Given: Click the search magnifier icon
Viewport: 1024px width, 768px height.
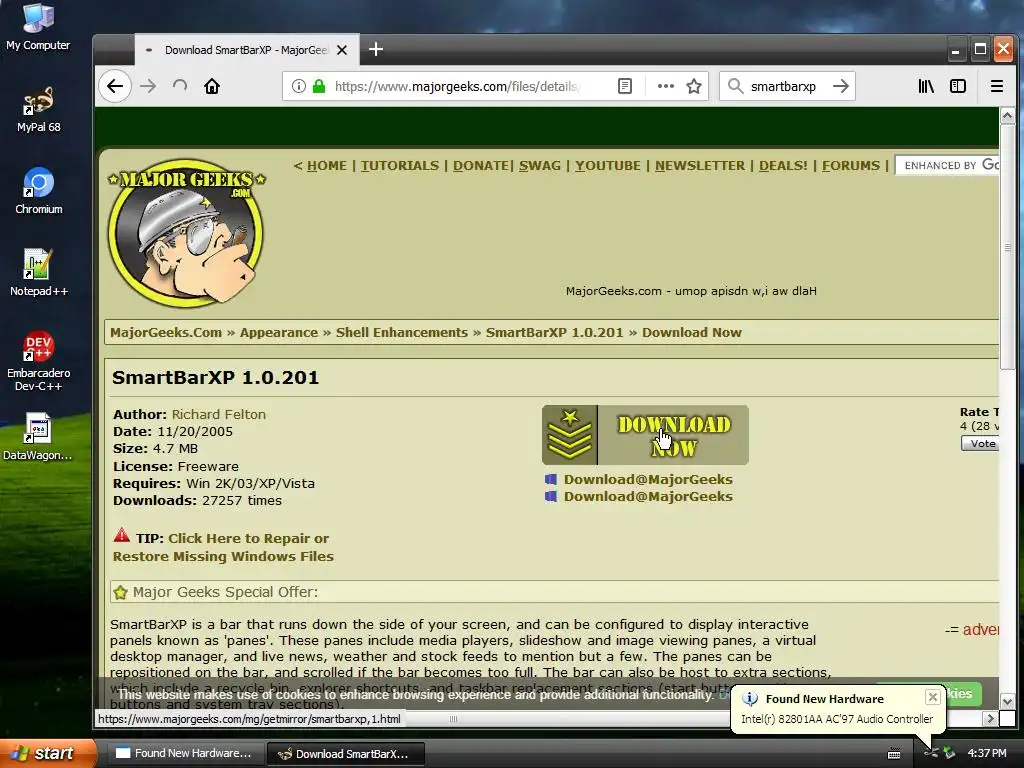Looking at the screenshot, I should [x=735, y=86].
